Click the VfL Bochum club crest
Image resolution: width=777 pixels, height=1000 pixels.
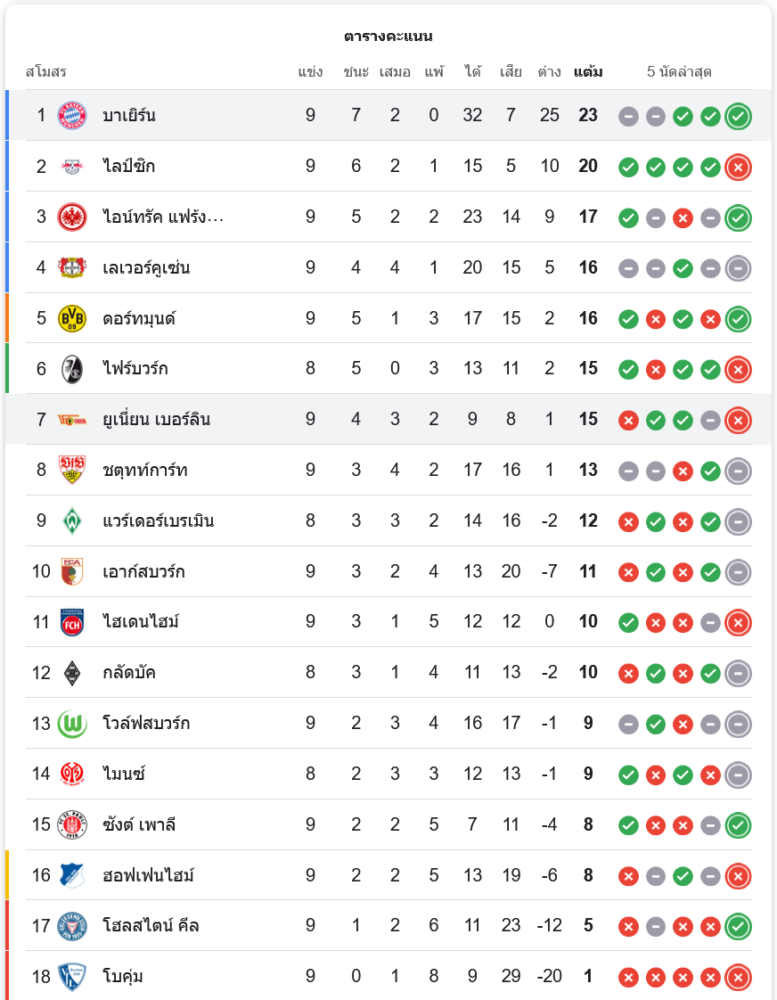click(x=72, y=976)
